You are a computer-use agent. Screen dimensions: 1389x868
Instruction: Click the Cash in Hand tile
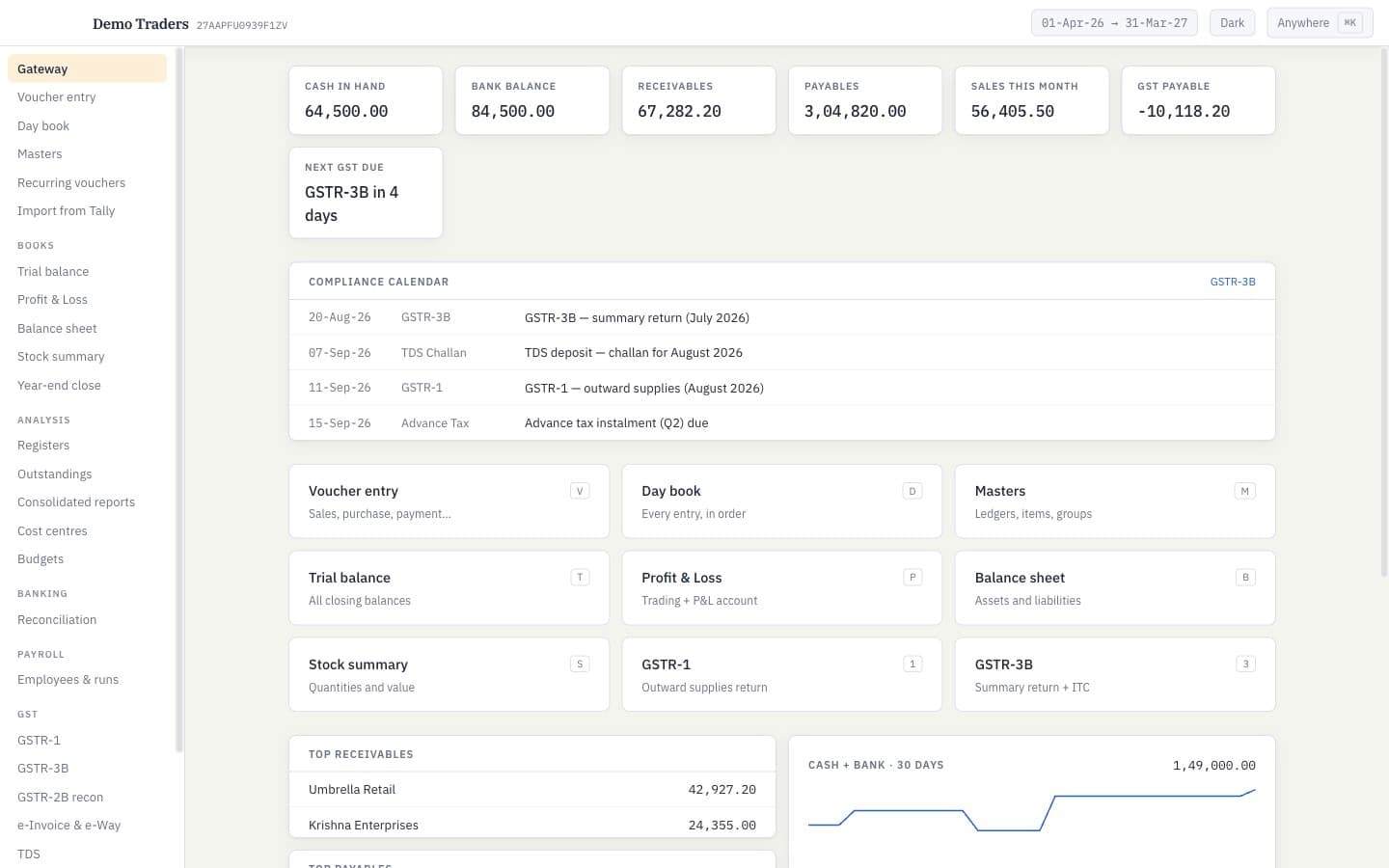pyautogui.click(x=366, y=100)
